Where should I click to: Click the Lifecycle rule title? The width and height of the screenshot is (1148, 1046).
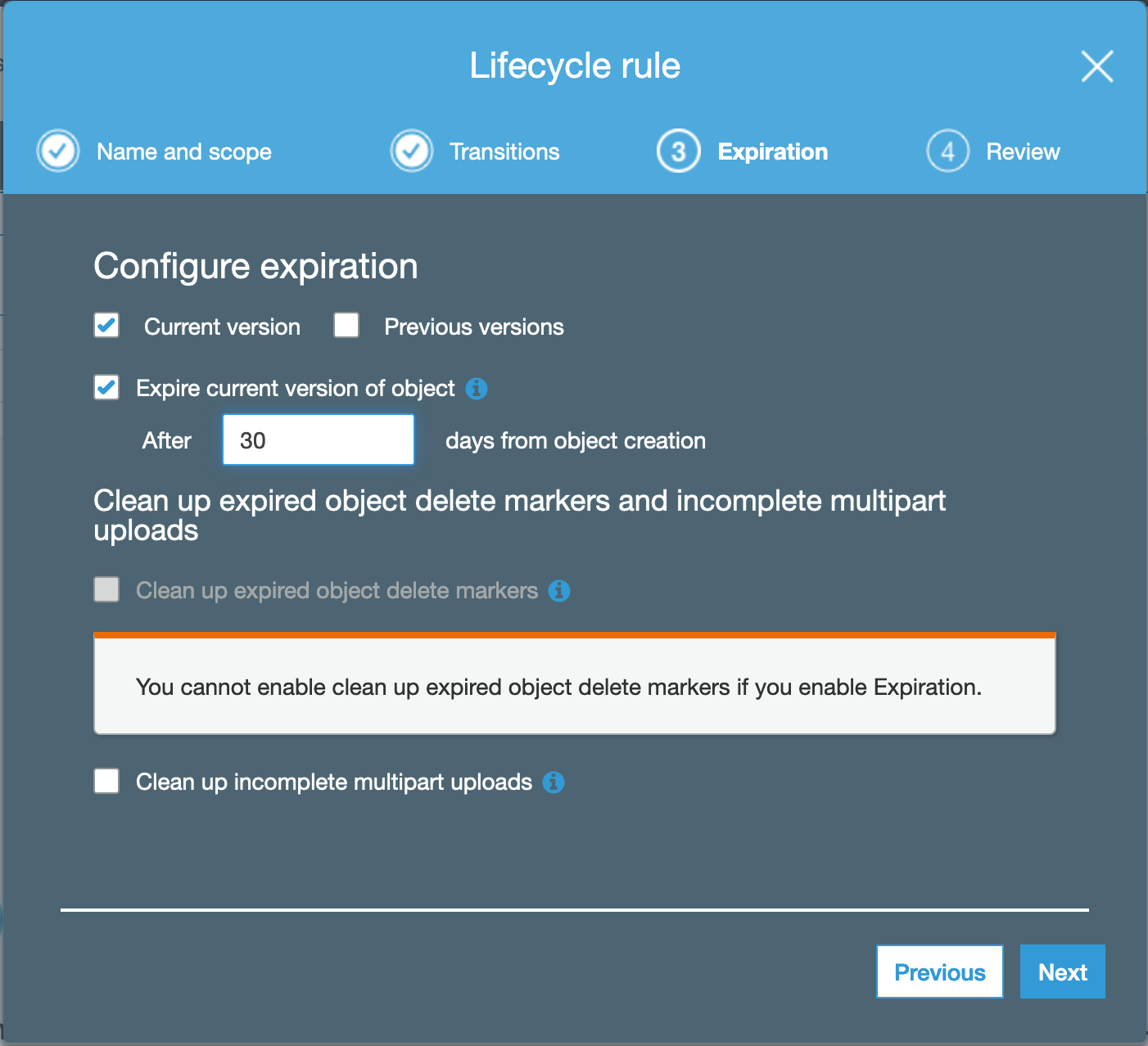click(x=575, y=65)
